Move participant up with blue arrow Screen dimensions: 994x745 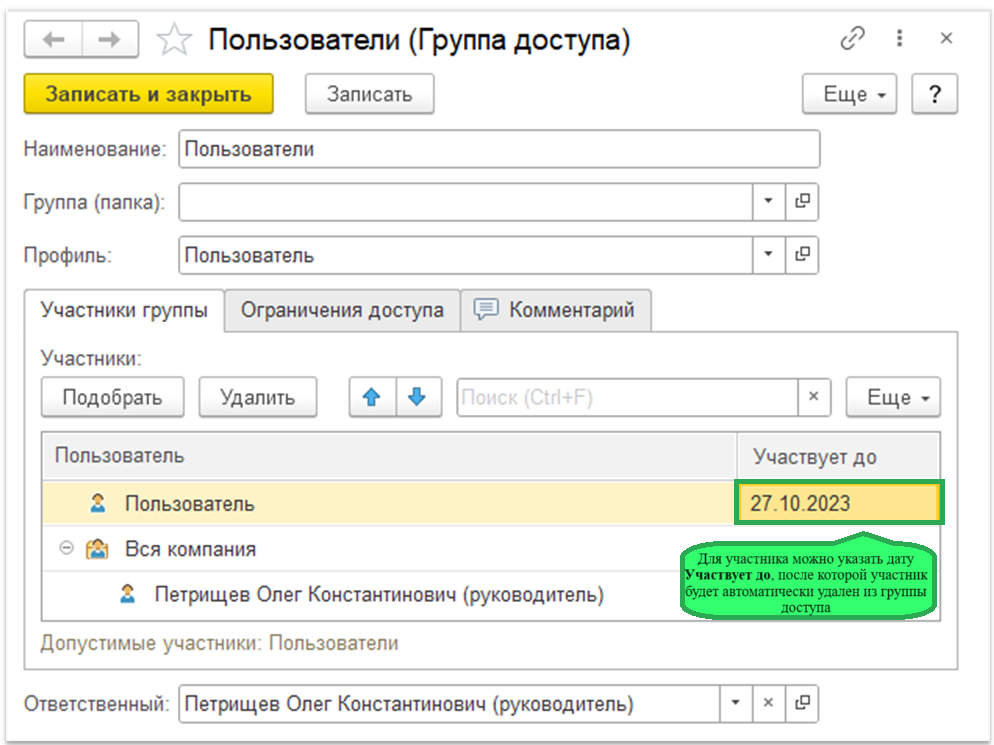click(x=372, y=397)
